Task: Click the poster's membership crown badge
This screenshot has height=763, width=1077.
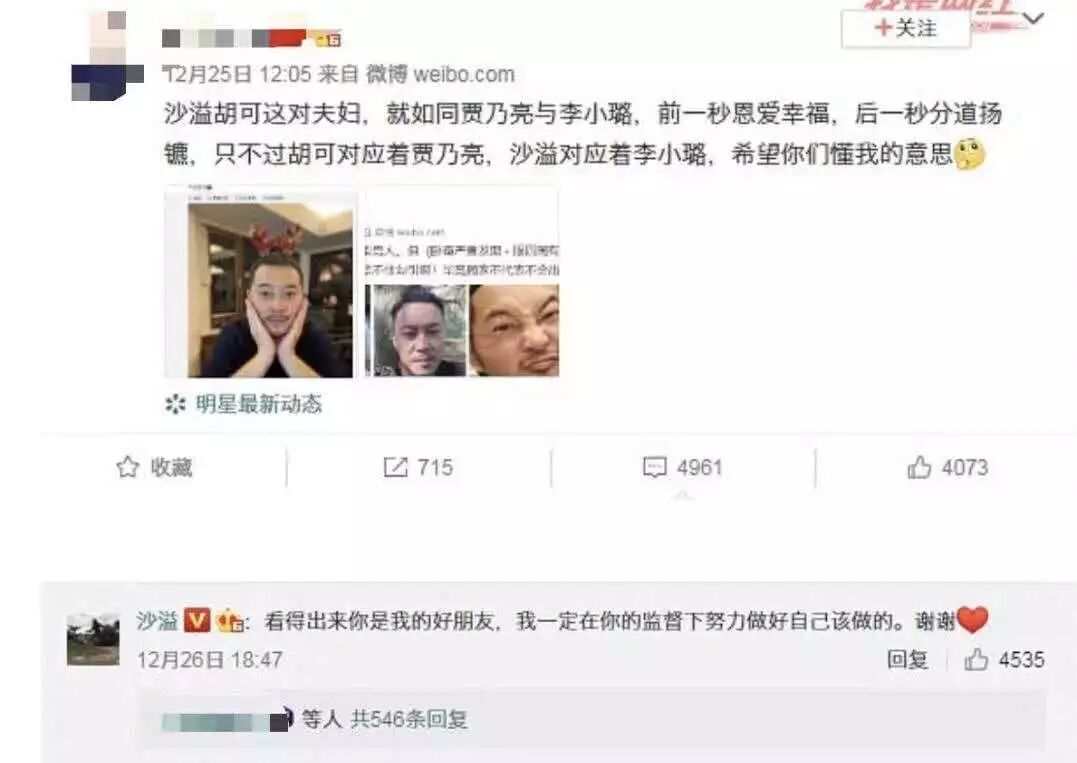Action: [x=328, y=39]
